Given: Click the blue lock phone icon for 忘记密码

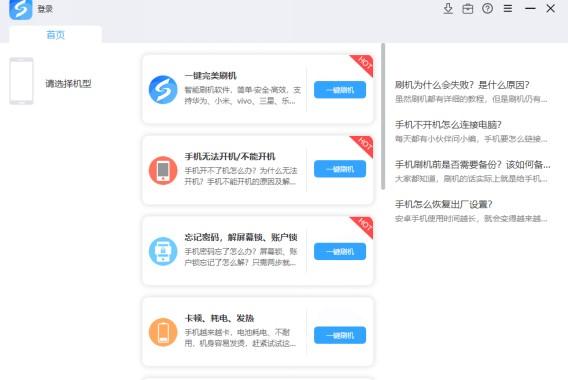Looking at the screenshot, I should (163, 251).
